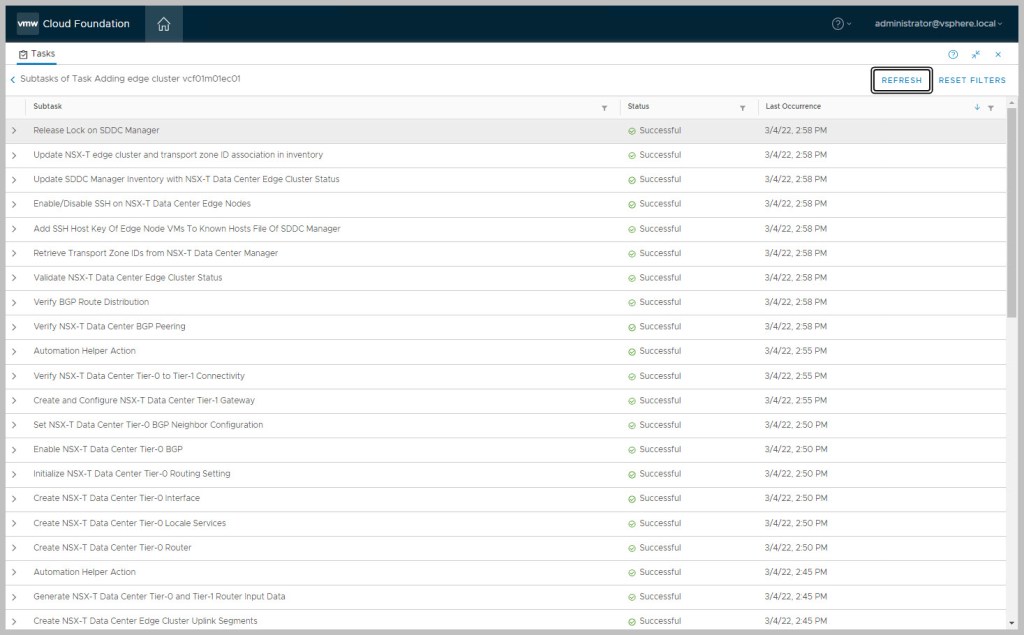
Task: Click the Tasks panel help icon
Action: [953, 54]
